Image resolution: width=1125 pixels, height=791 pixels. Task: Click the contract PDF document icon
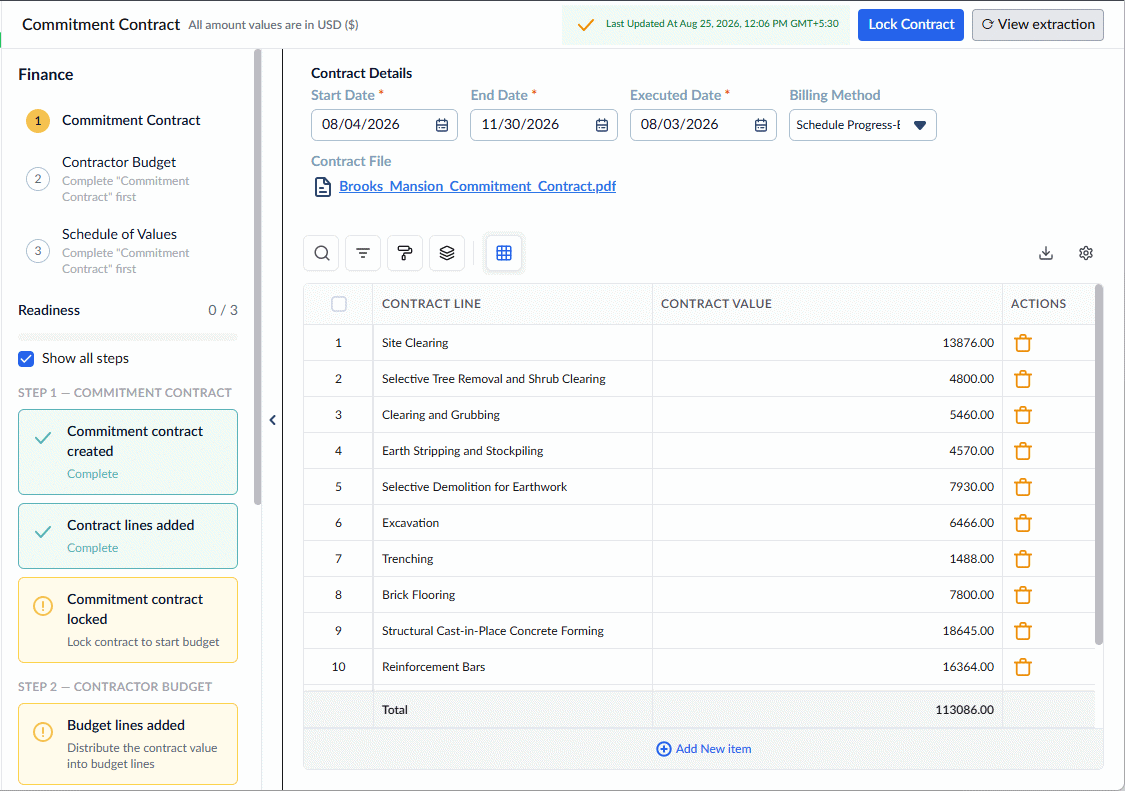coord(323,187)
